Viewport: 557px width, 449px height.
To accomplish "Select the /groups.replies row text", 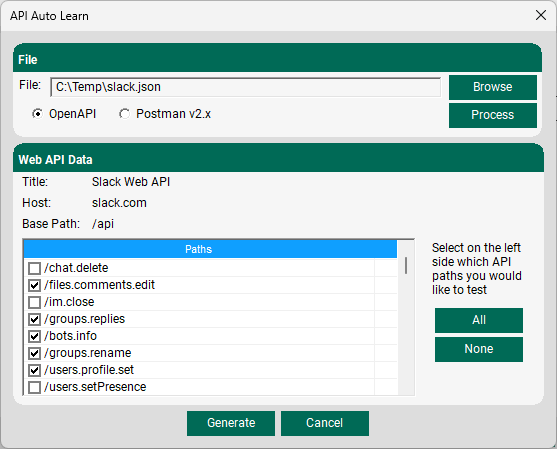I will click(x=85, y=319).
